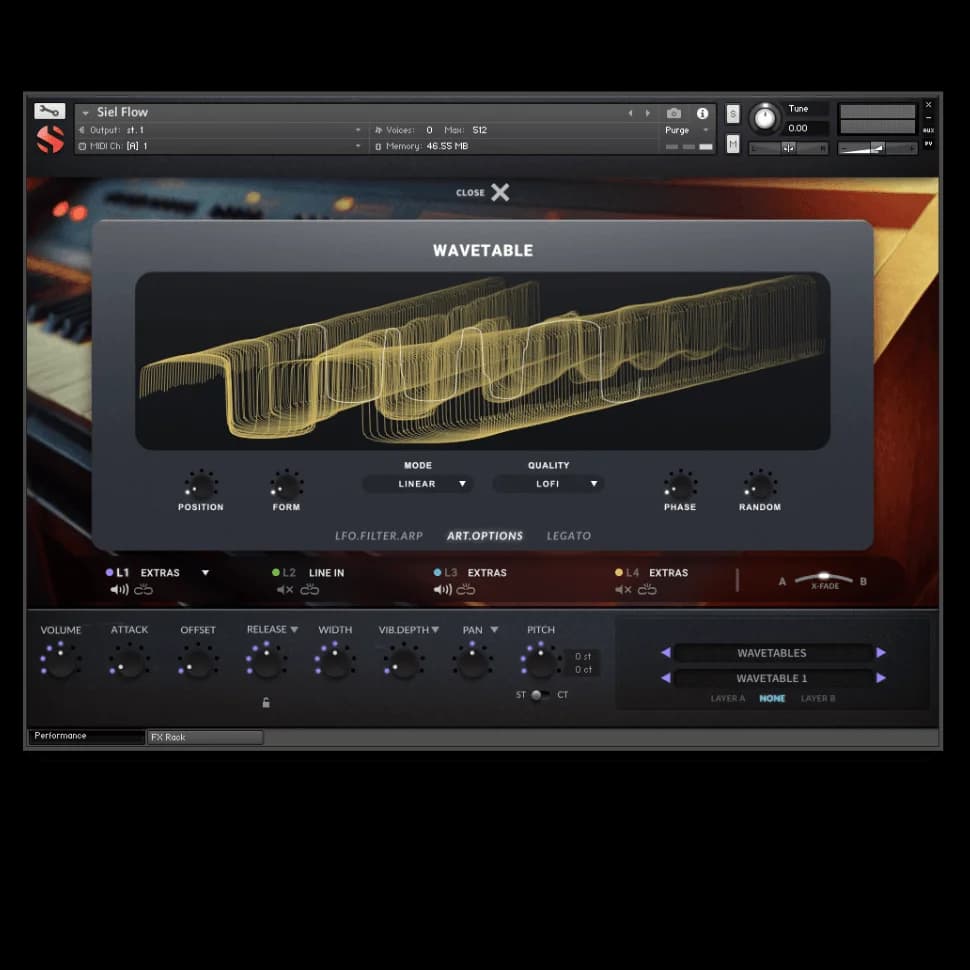
Task: Click the link icon under L1
Action: pos(144,590)
